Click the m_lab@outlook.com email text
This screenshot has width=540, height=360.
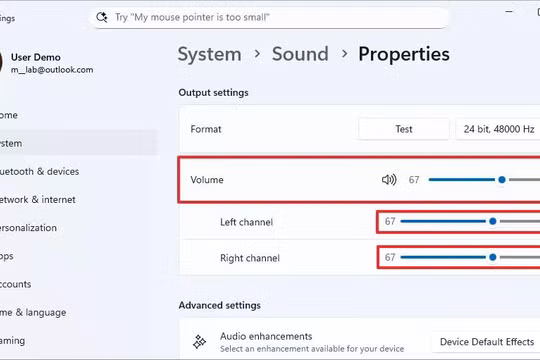coord(52,70)
